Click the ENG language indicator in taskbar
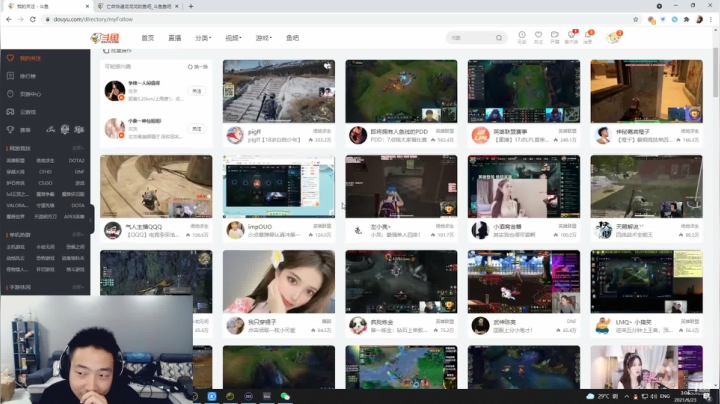The height and width of the screenshot is (404, 720). (x=664, y=396)
